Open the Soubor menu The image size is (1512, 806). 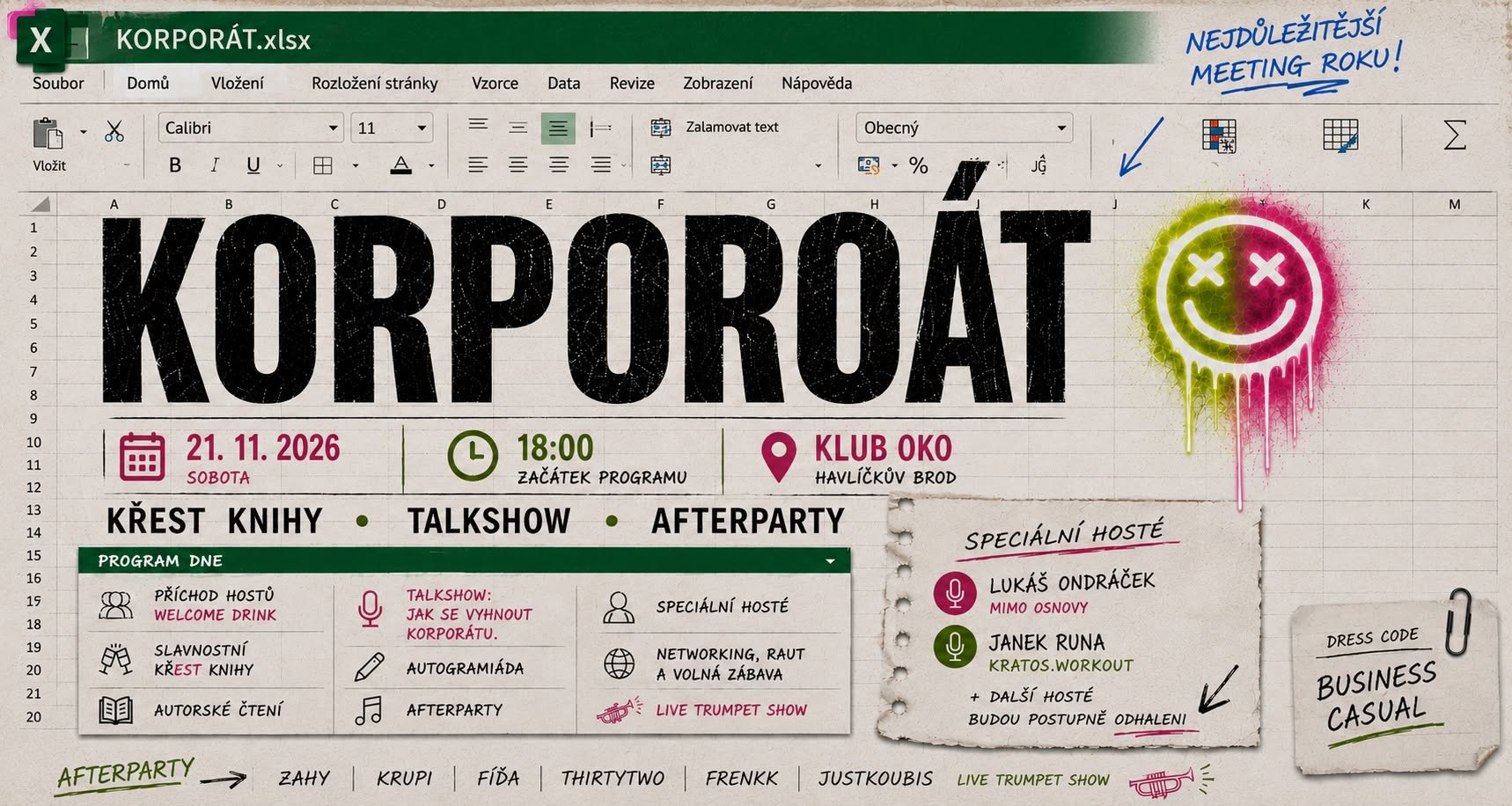[58, 83]
